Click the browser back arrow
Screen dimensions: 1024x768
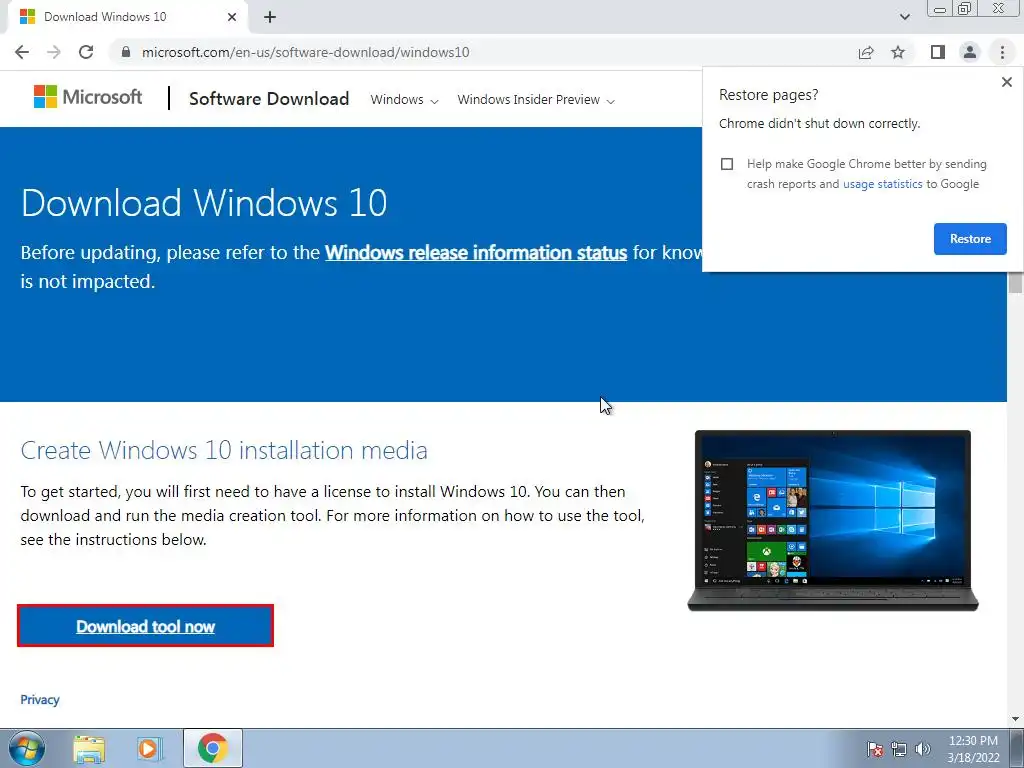22,52
